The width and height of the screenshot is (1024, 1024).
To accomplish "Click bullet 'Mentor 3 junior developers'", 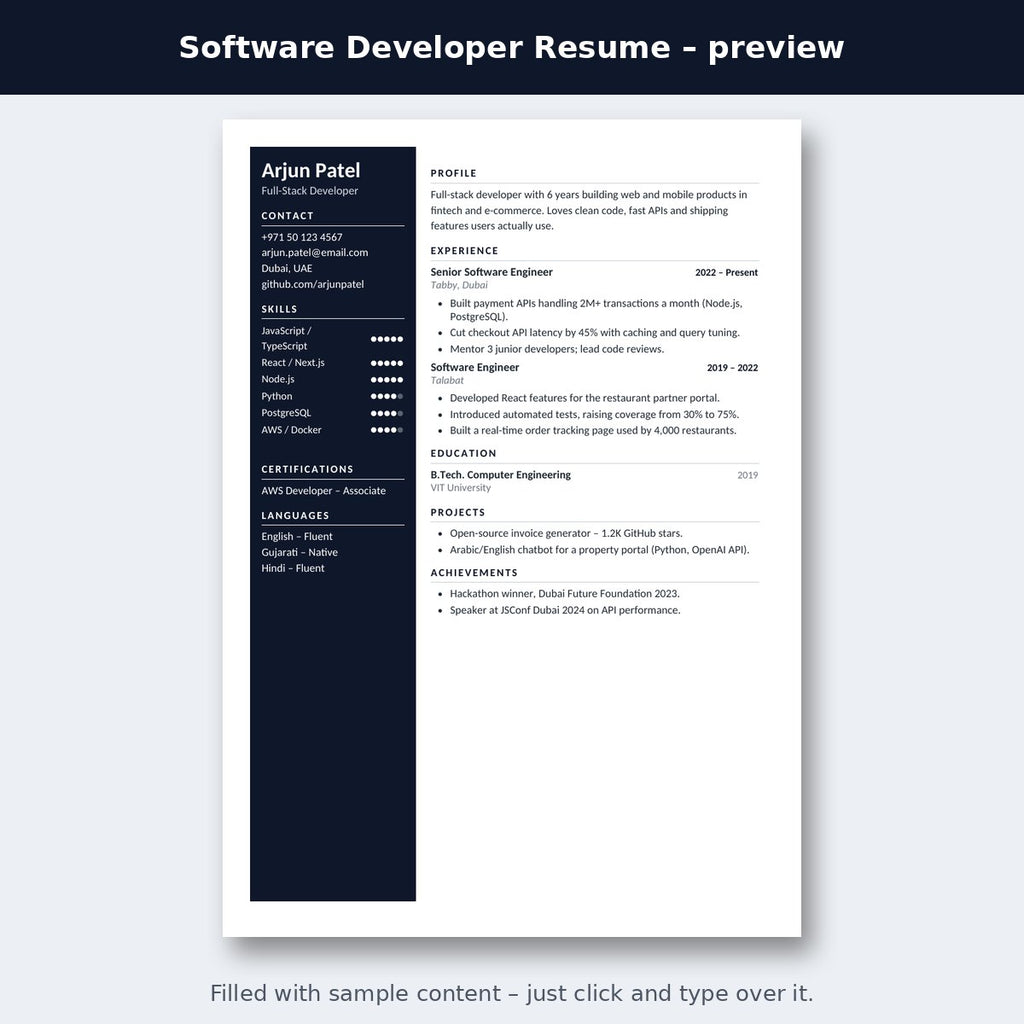I will click(556, 349).
